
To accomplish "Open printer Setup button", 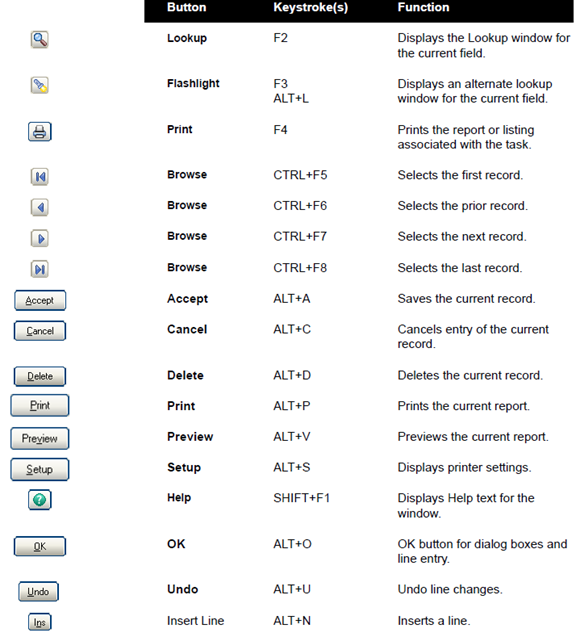I will [40, 470].
